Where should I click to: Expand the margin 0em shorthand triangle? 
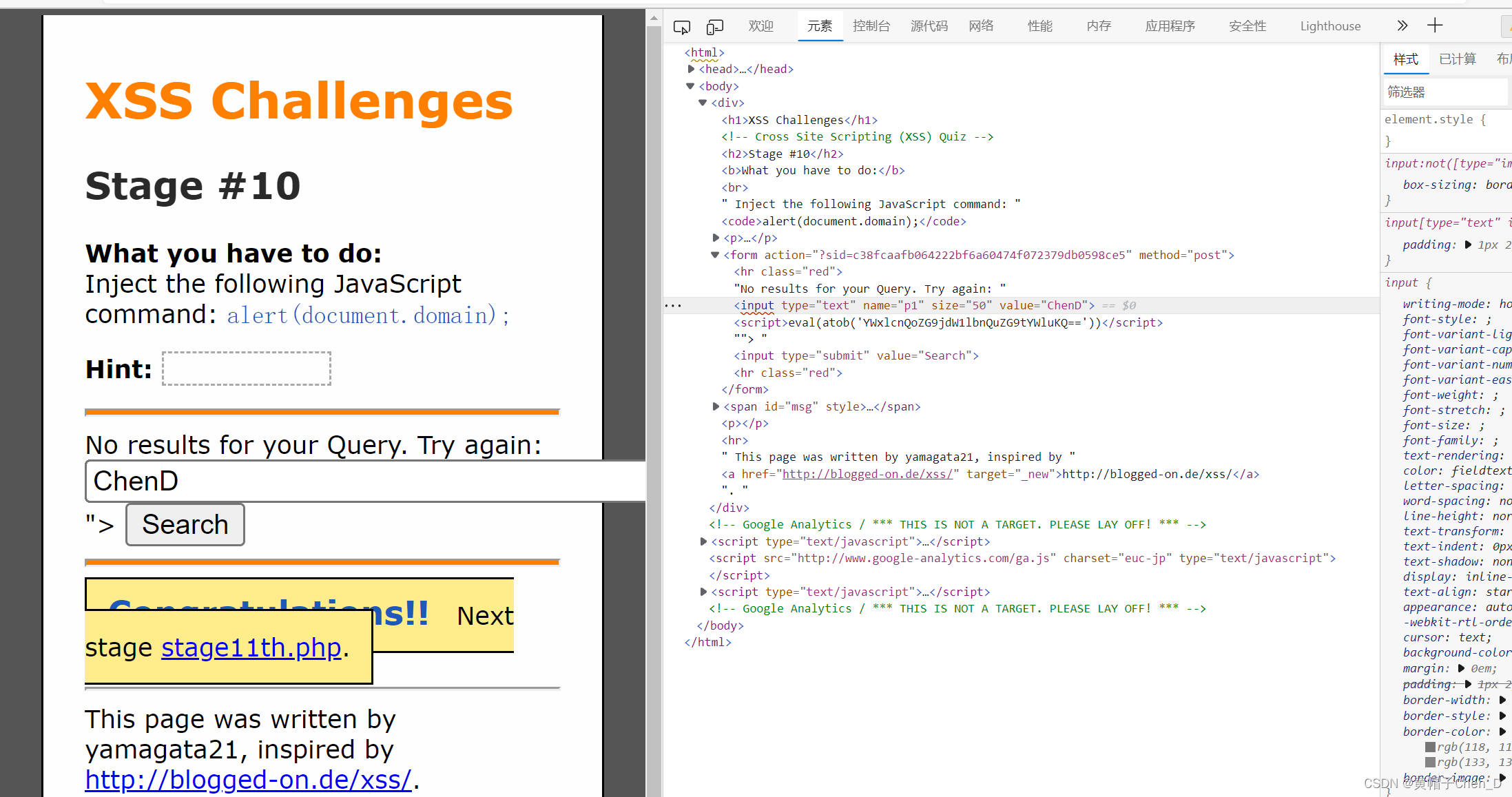(1461, 668)
